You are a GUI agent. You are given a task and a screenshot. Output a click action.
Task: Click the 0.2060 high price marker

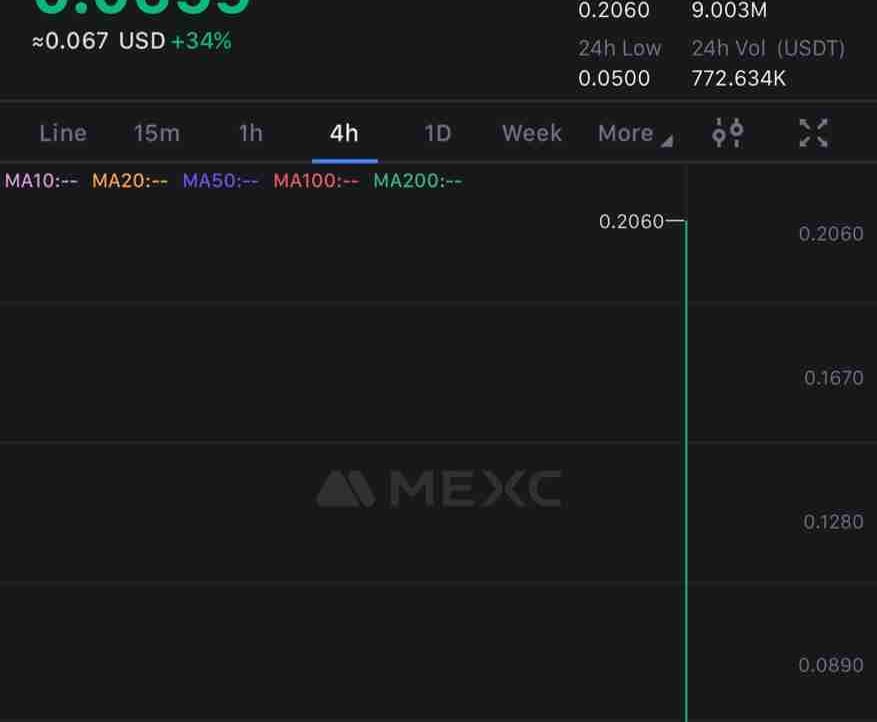click(631, 222)
